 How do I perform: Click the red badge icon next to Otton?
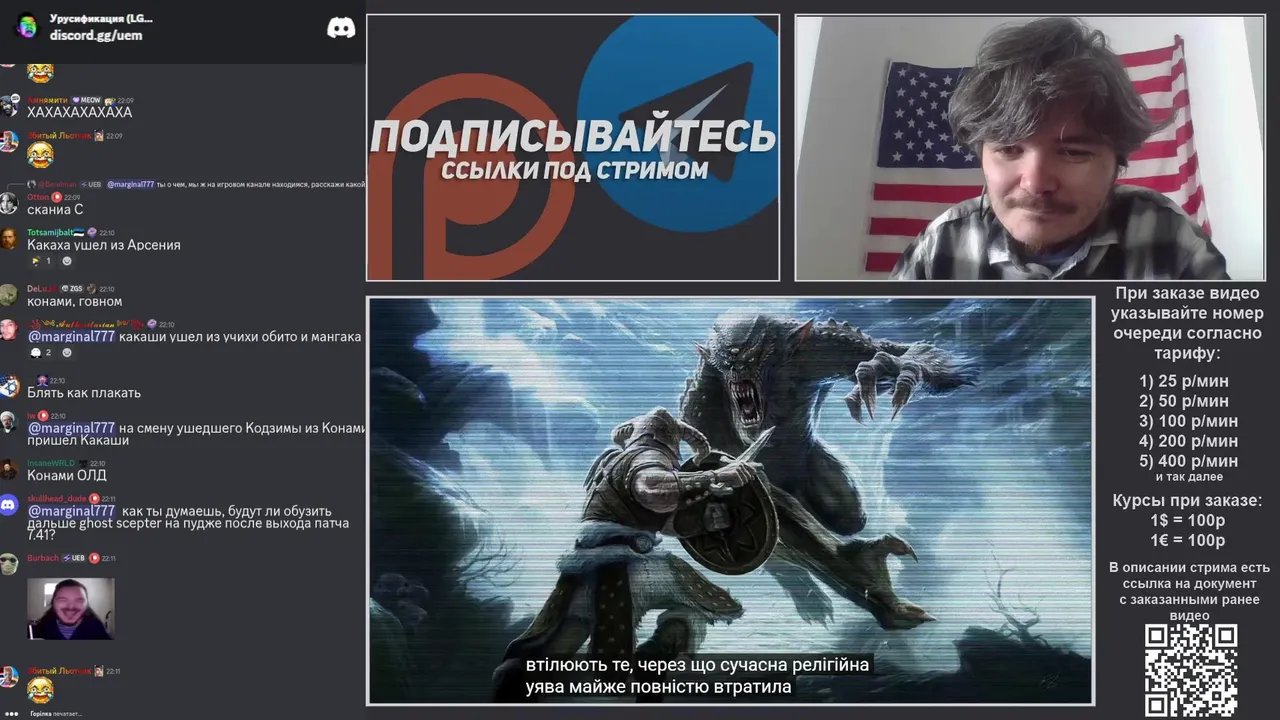pyautogui.click(x=57, y=197)
